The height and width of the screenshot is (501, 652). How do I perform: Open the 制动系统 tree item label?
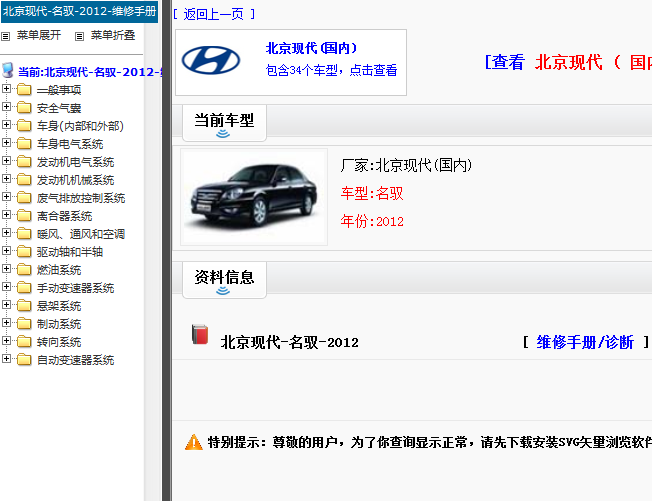tap(59, 324)
